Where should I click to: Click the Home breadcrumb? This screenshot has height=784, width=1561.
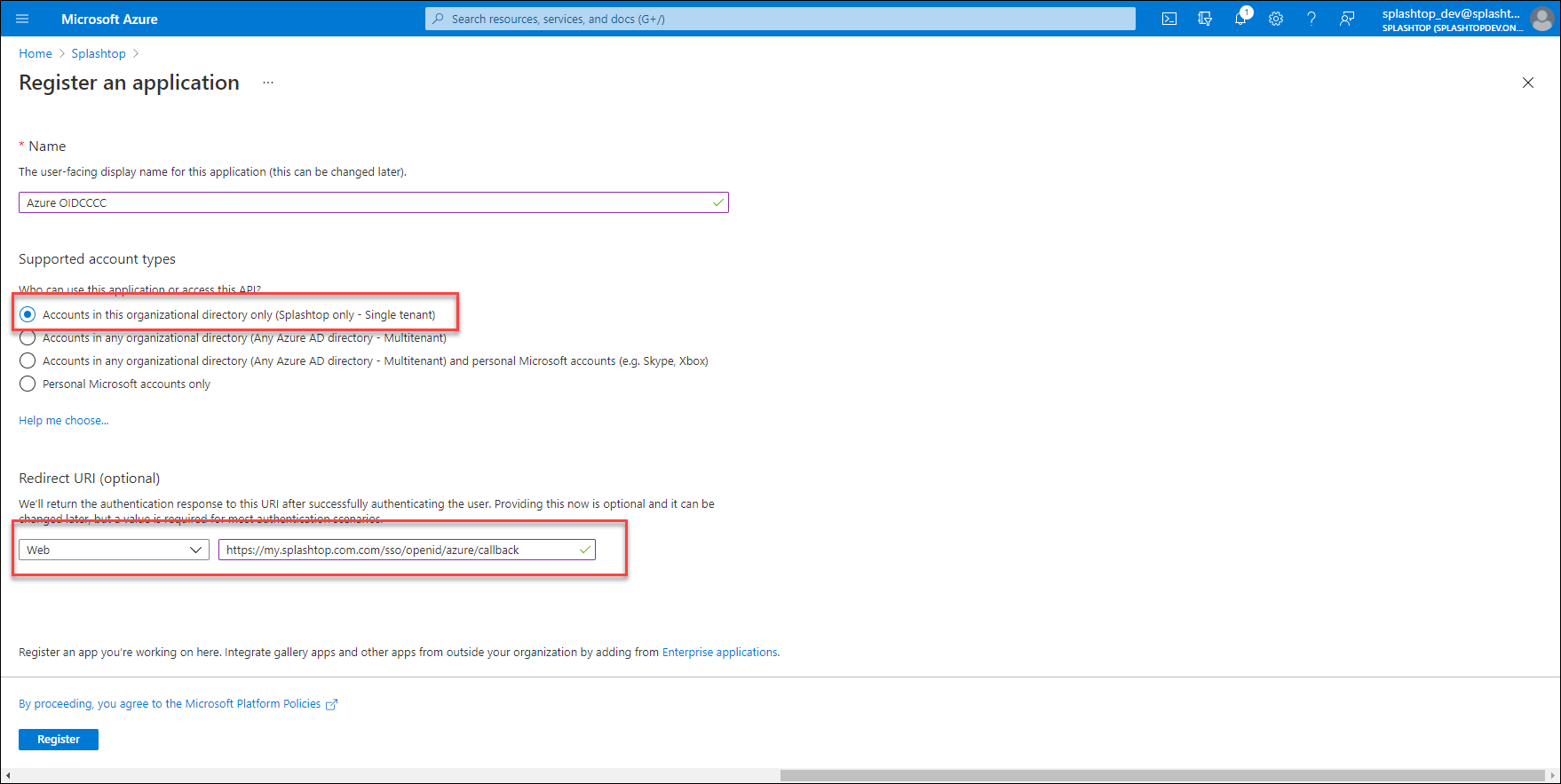pyautogui.click(x=36, y=53)
